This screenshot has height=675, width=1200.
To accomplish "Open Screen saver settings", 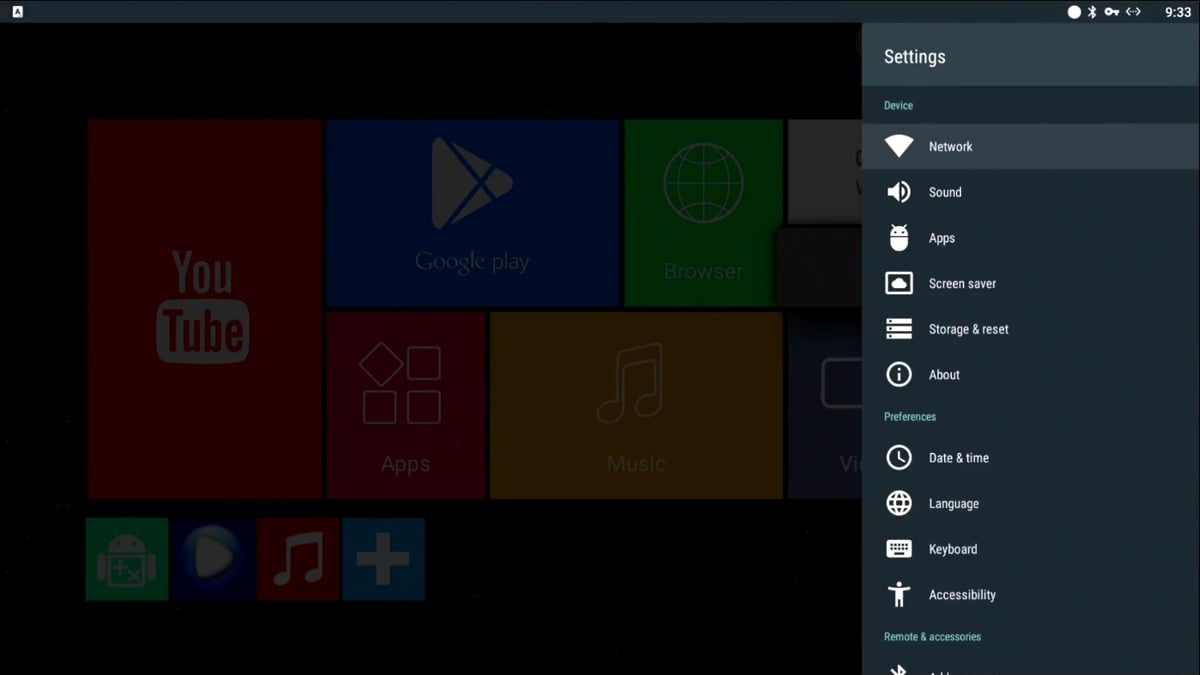I will (x=1031, y=284).
